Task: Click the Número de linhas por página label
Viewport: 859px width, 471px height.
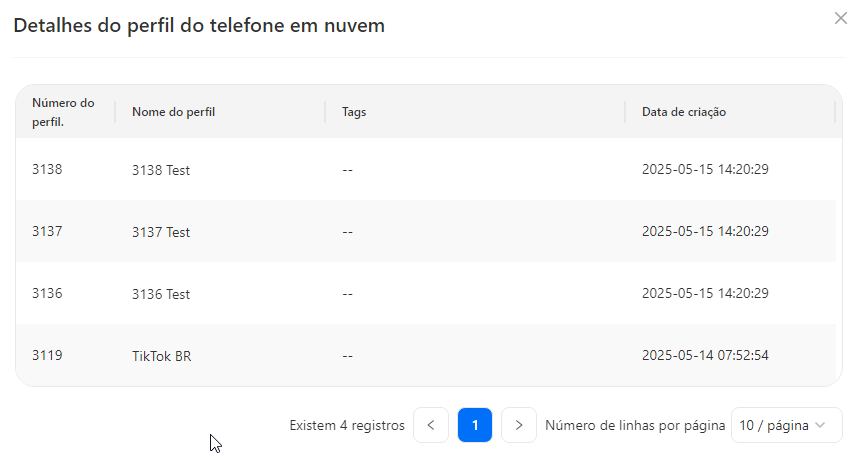Action: coord(635,426)
